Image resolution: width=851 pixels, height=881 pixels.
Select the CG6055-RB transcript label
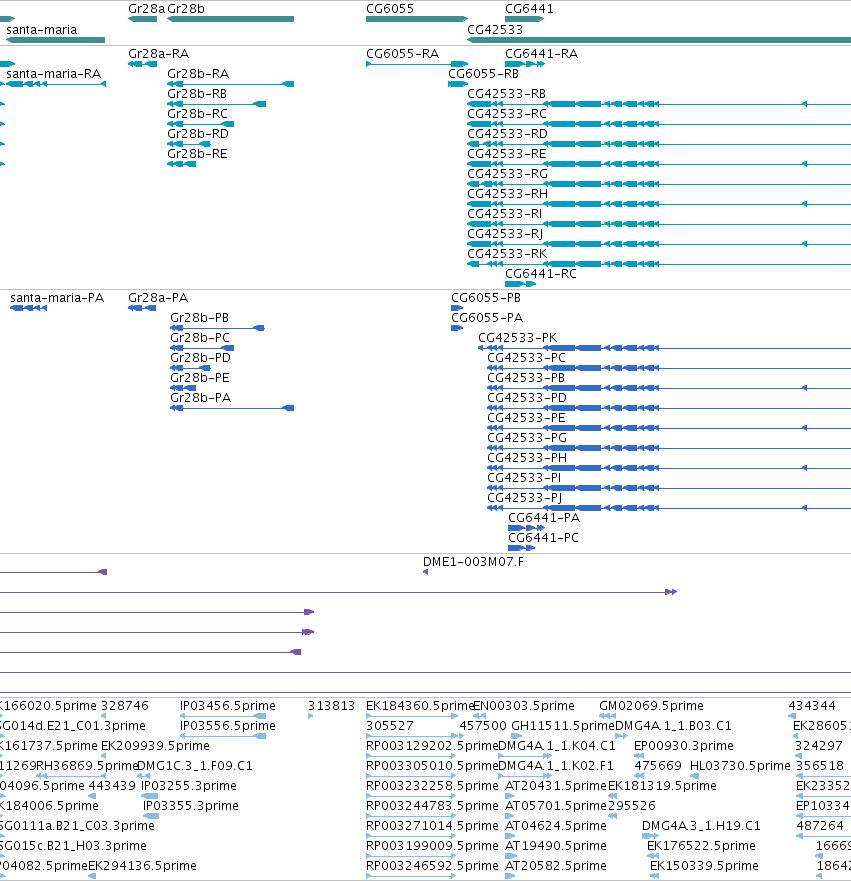(484, 74)
